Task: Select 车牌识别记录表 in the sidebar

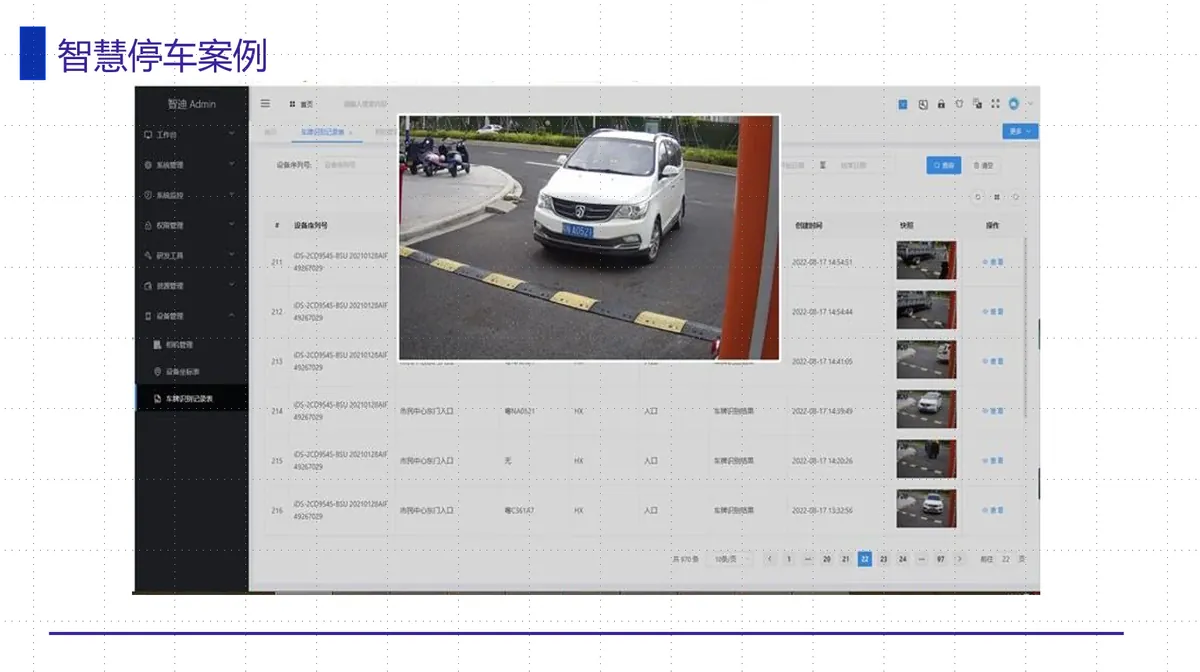Action: [x=191, y=399]
